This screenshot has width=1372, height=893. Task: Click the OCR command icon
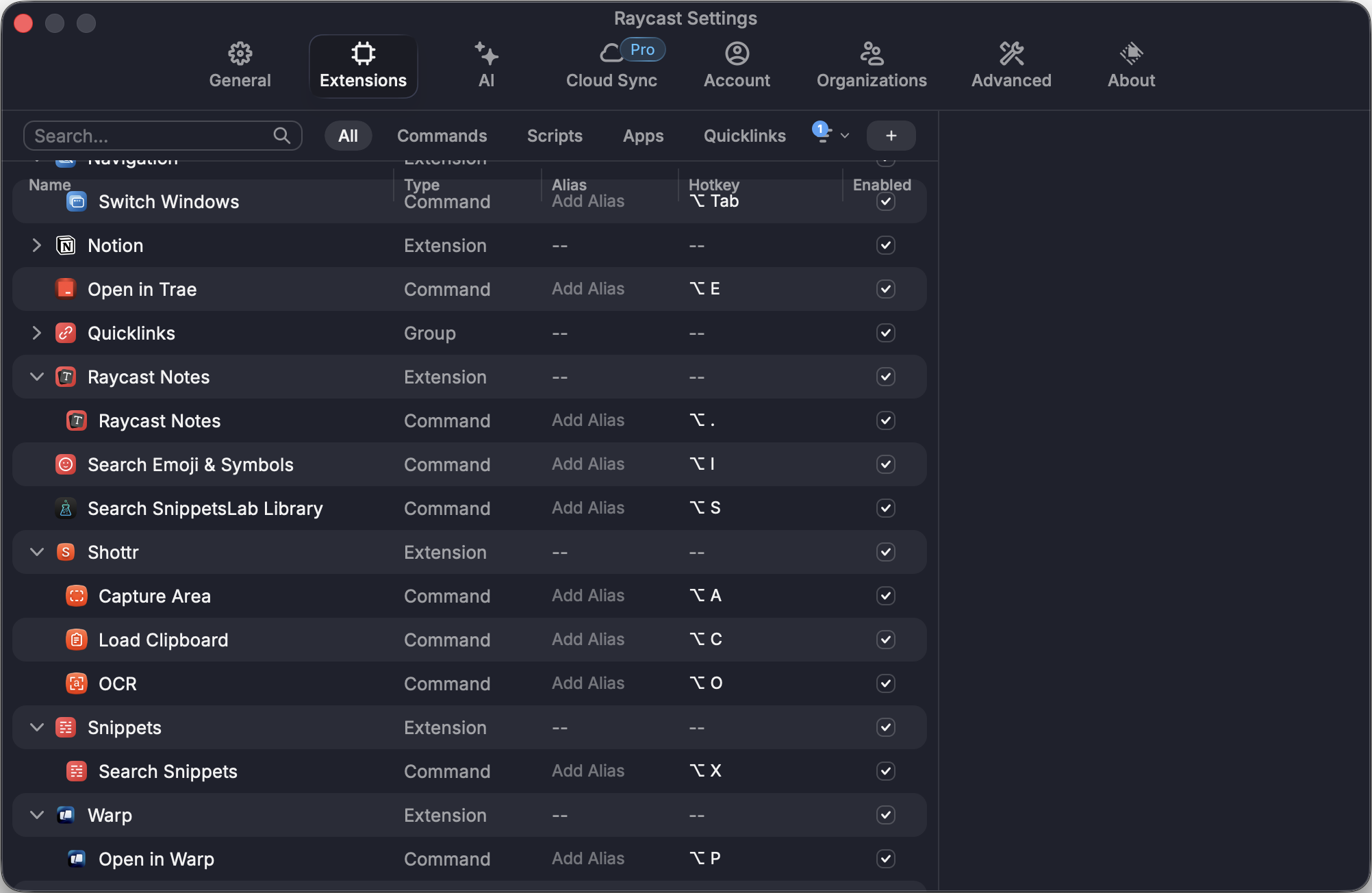[x=77, y=683]
